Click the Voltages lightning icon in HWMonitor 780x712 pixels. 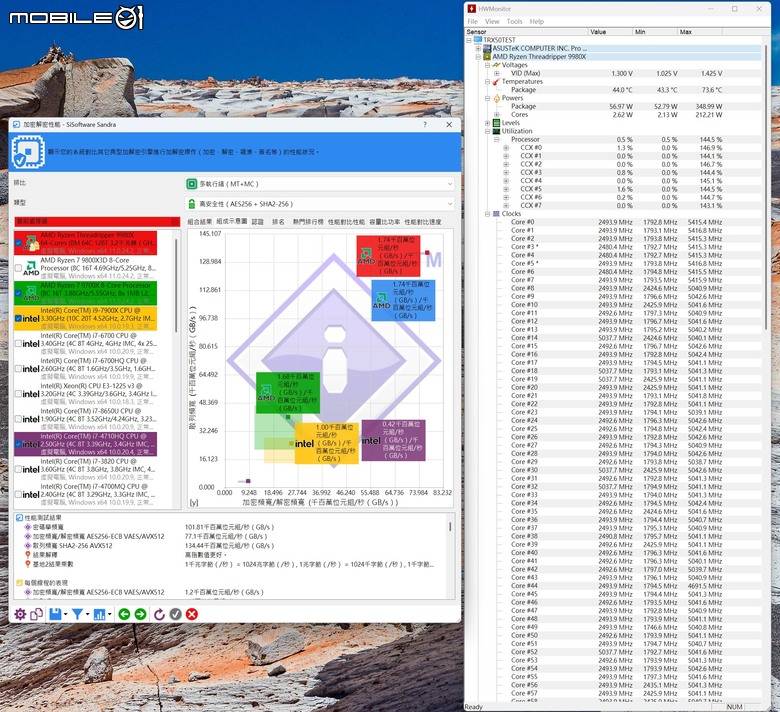pyautogui.click(x=496, y=65)
